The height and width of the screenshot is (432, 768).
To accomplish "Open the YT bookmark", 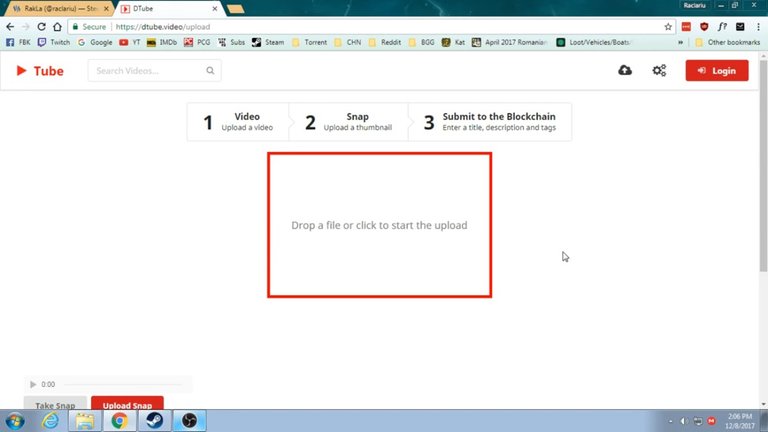I will click(130, 43).
